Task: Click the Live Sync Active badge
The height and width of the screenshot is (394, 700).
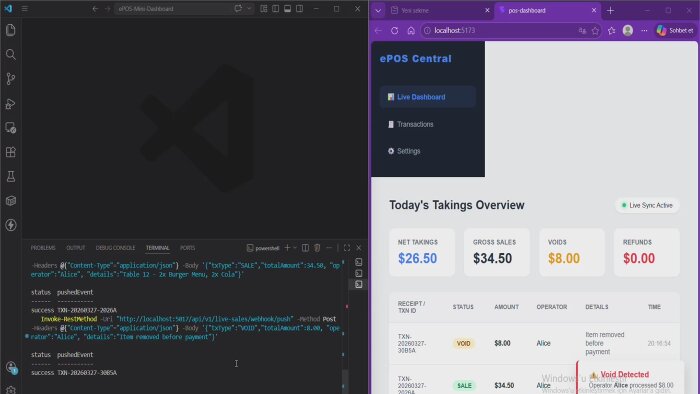Action: 647,205
